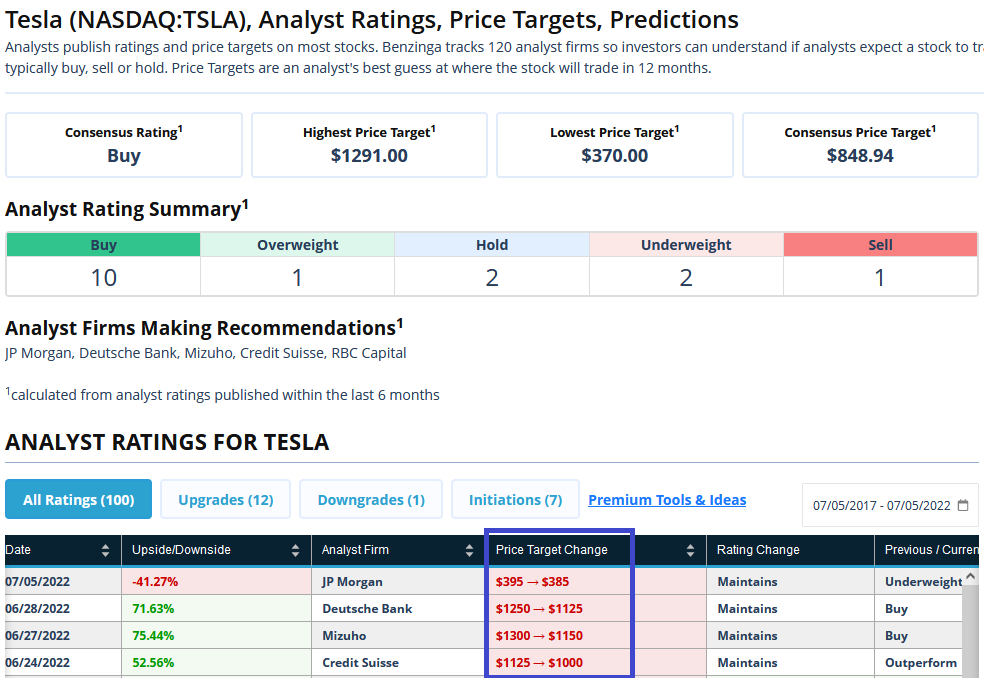
Task: Sort the unlabeled column beside Price Target Change
Action: [689, 549]
